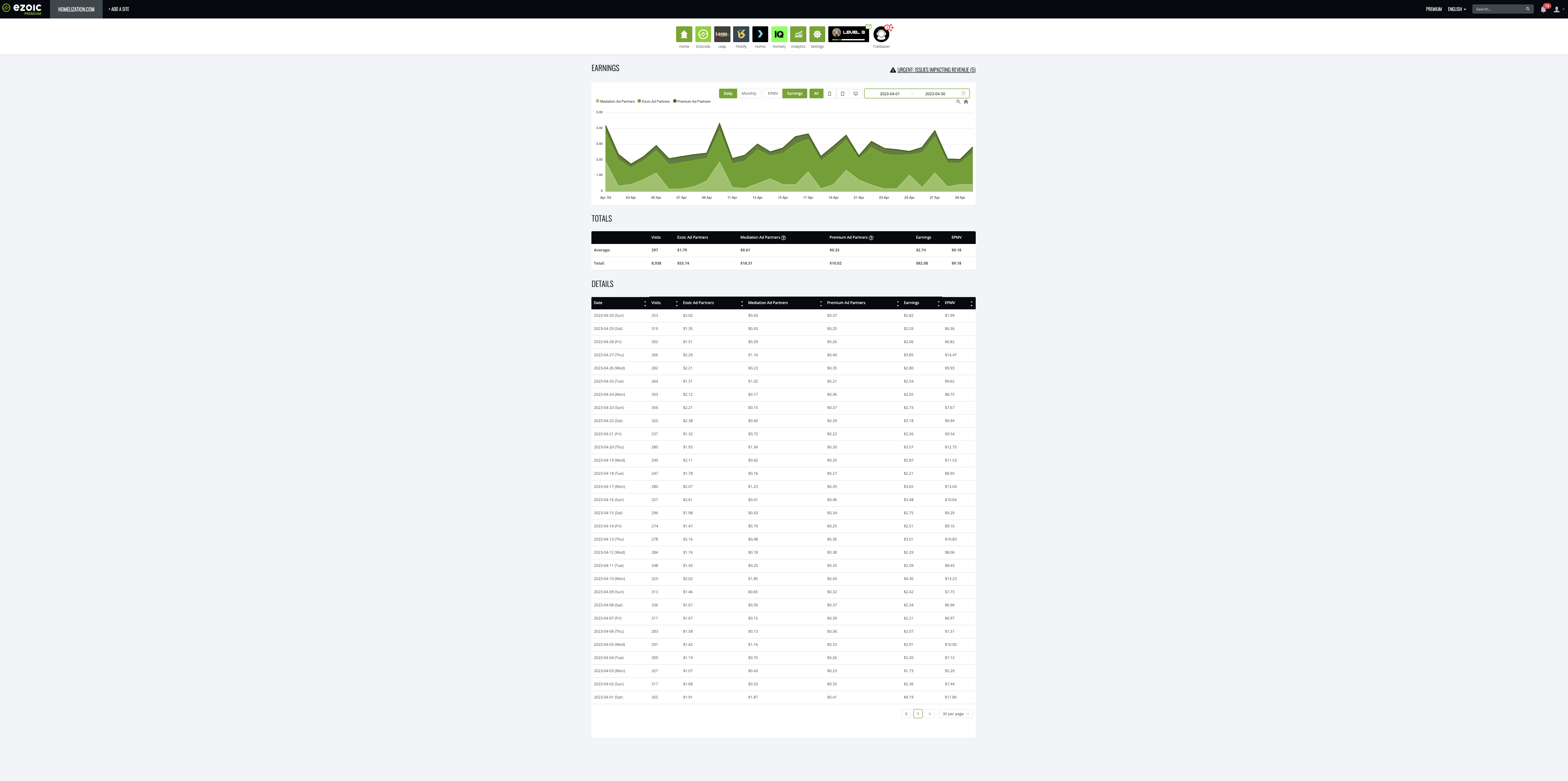
Task: Click the 2023-04-16 (Sun) date cell
Action: pos(609,500)
